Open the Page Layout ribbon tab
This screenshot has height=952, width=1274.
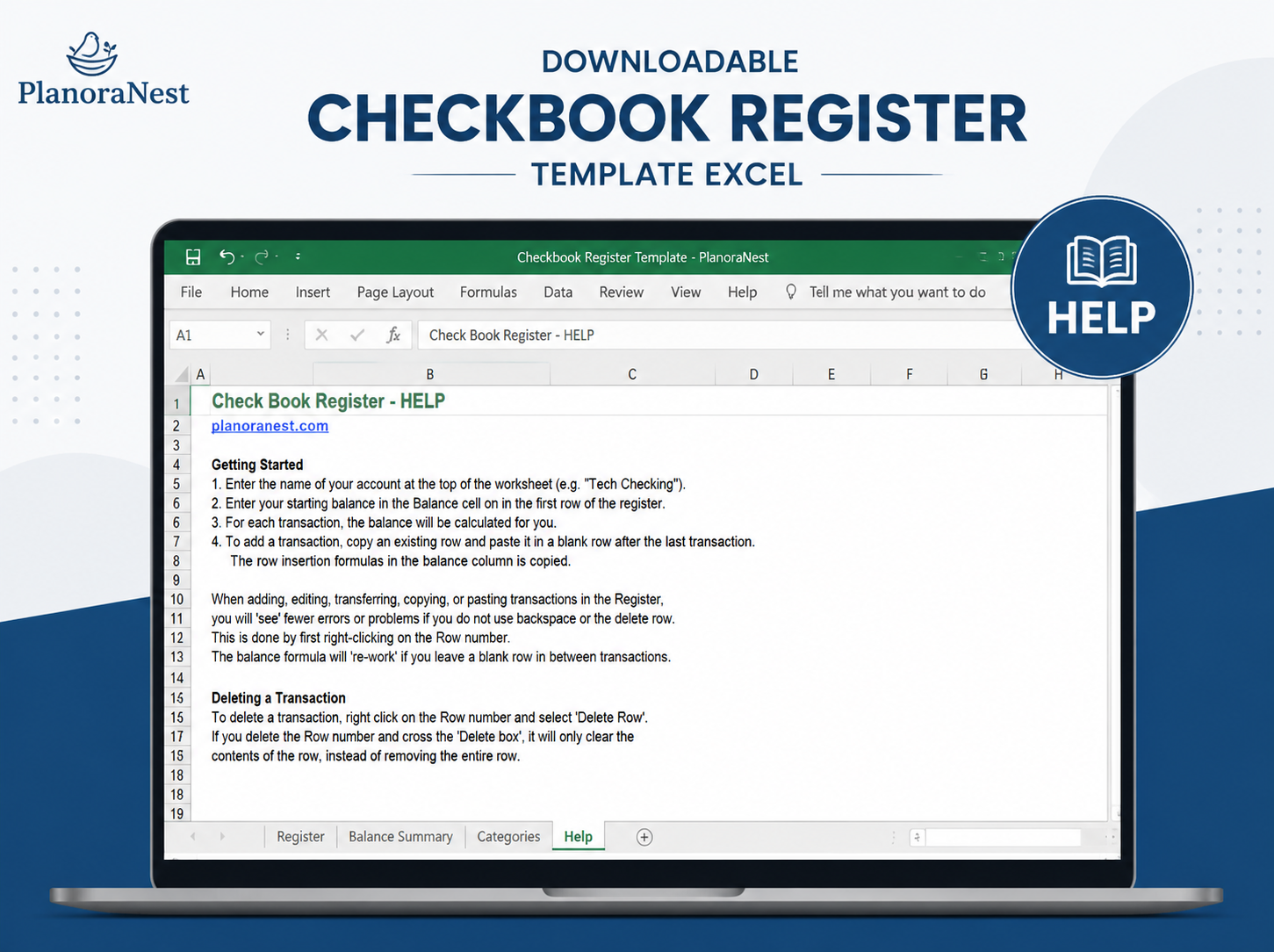(395, 292)
